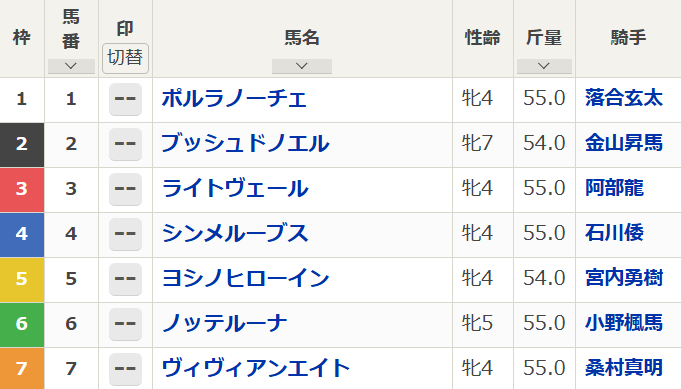This screenshot has width=682, height=389.
Task: Open horse page ヴィヴィアンエイト
Action: [256, 369]
